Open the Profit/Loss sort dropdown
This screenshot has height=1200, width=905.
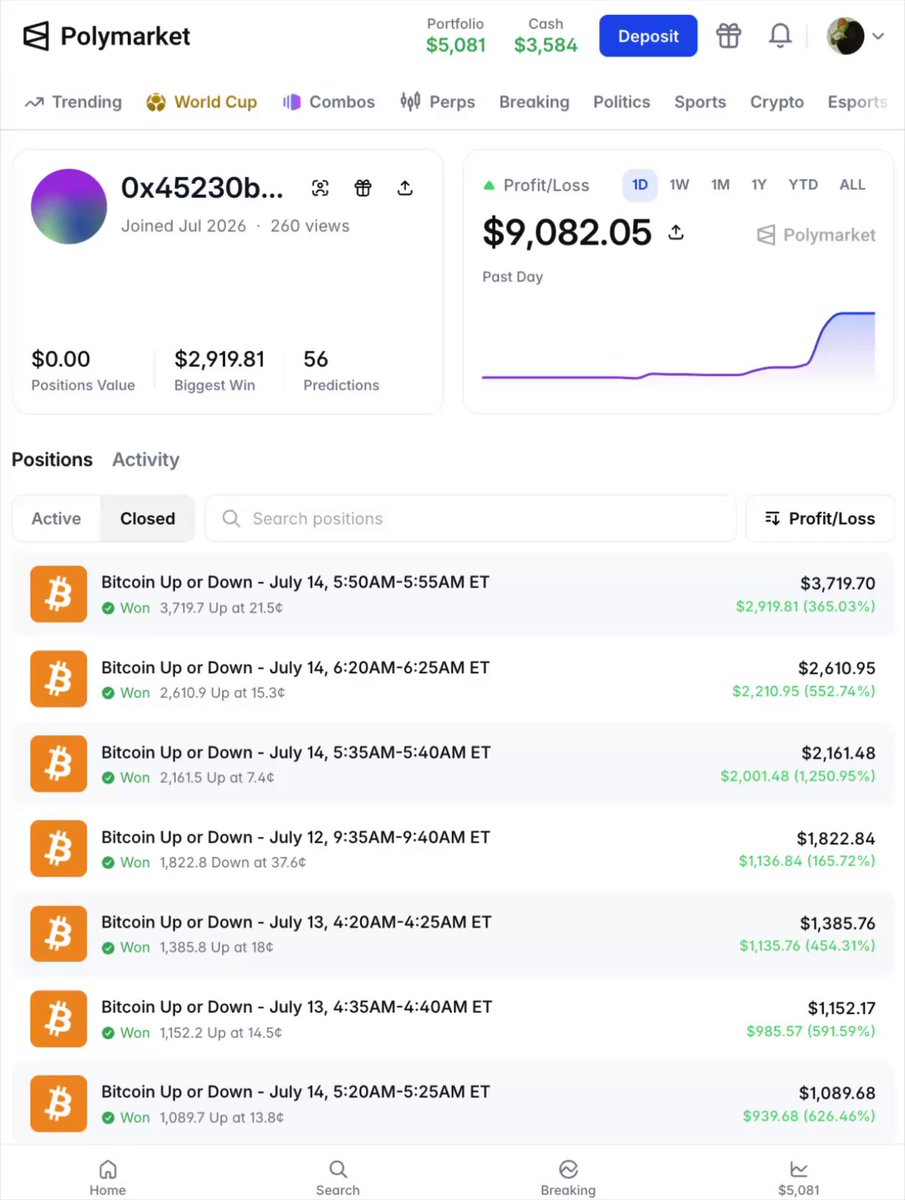click(x=820, y=518)
